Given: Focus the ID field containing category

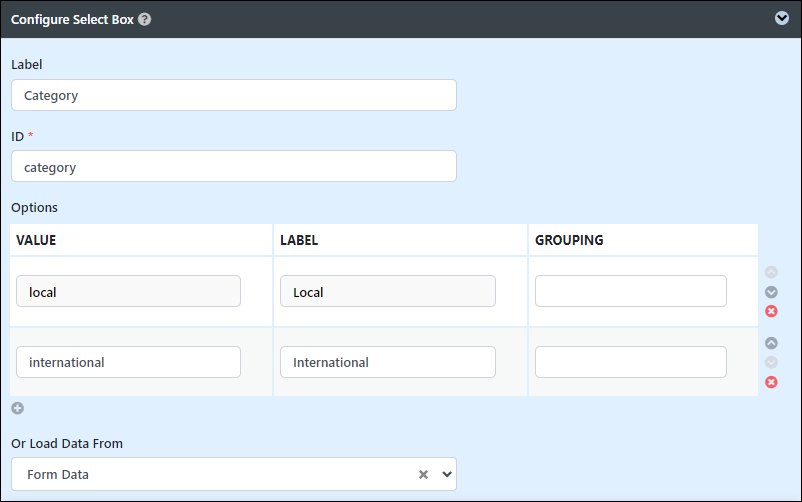Looking at the screenshot, I should tap(234, 166).
